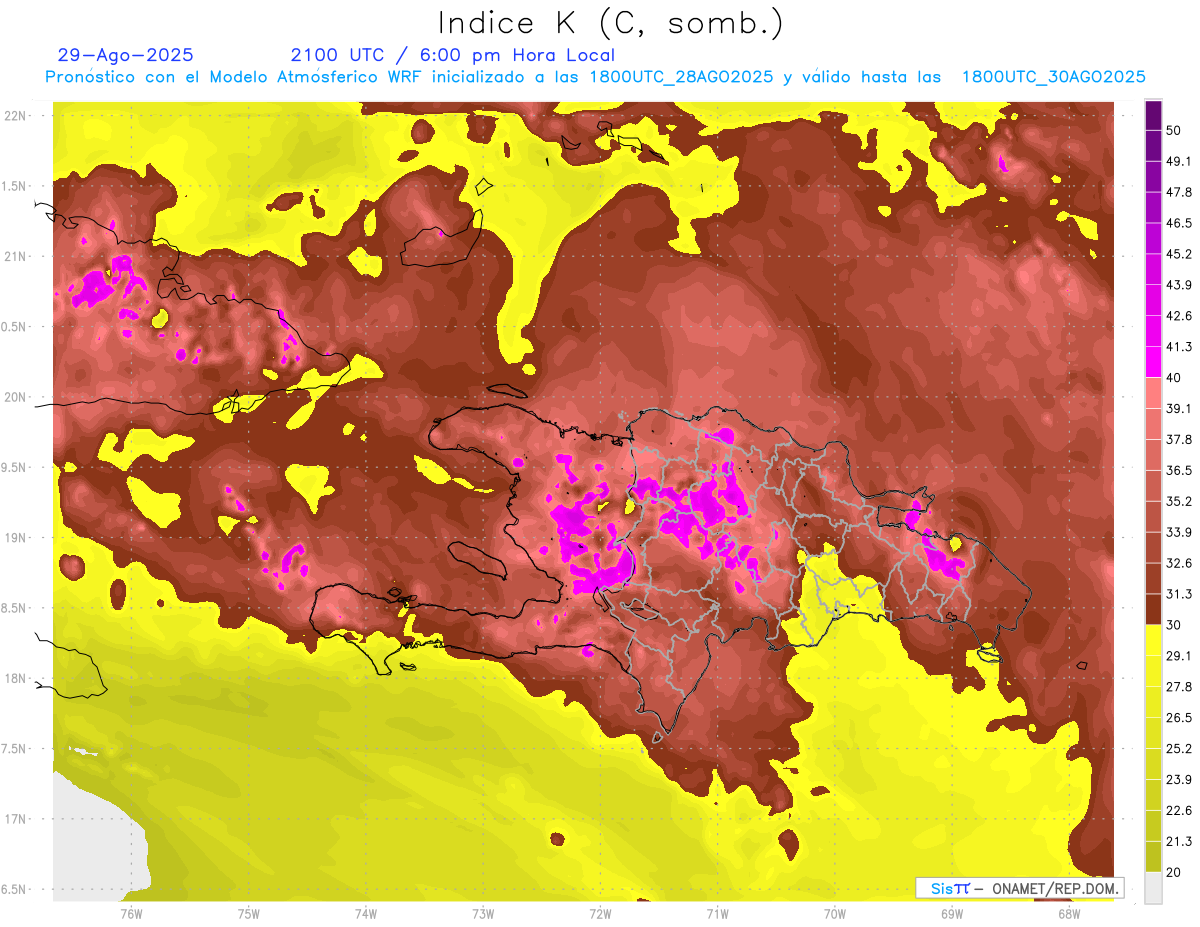The height and width of the screenshot is (927, 1200).
Task: Click the '25.2' colorbar value
Action: pyautogui.click(x=1179, y=749)
